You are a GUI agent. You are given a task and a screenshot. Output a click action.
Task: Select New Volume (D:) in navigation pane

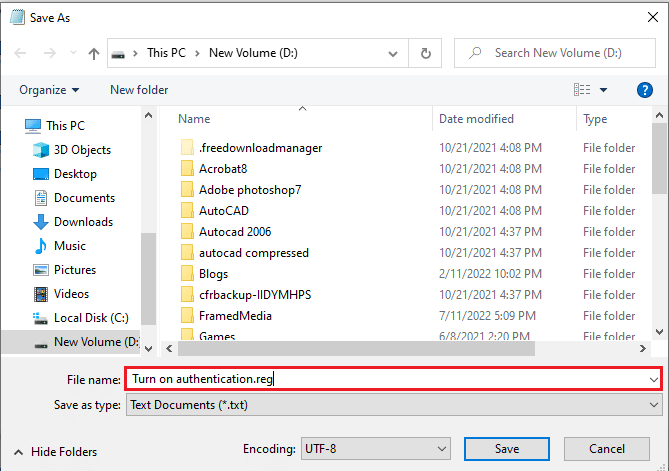coord(70,342)
